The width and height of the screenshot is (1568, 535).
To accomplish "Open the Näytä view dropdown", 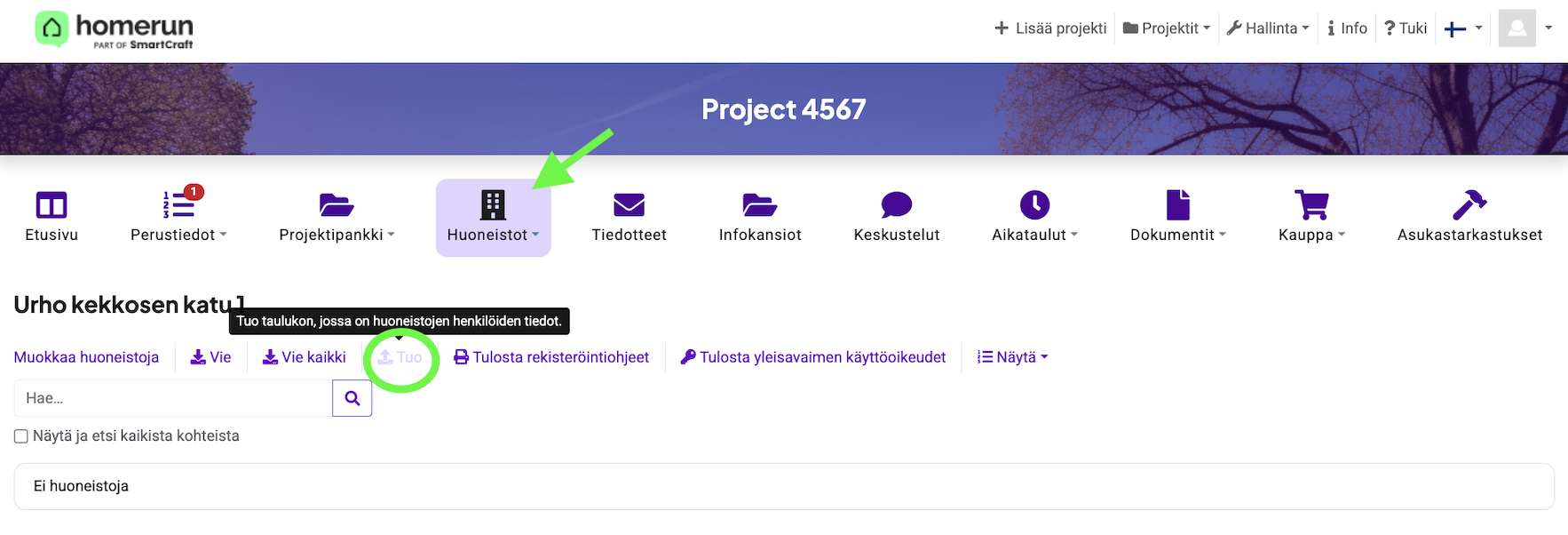I will pyautogui.click(x=1013, y=357).
